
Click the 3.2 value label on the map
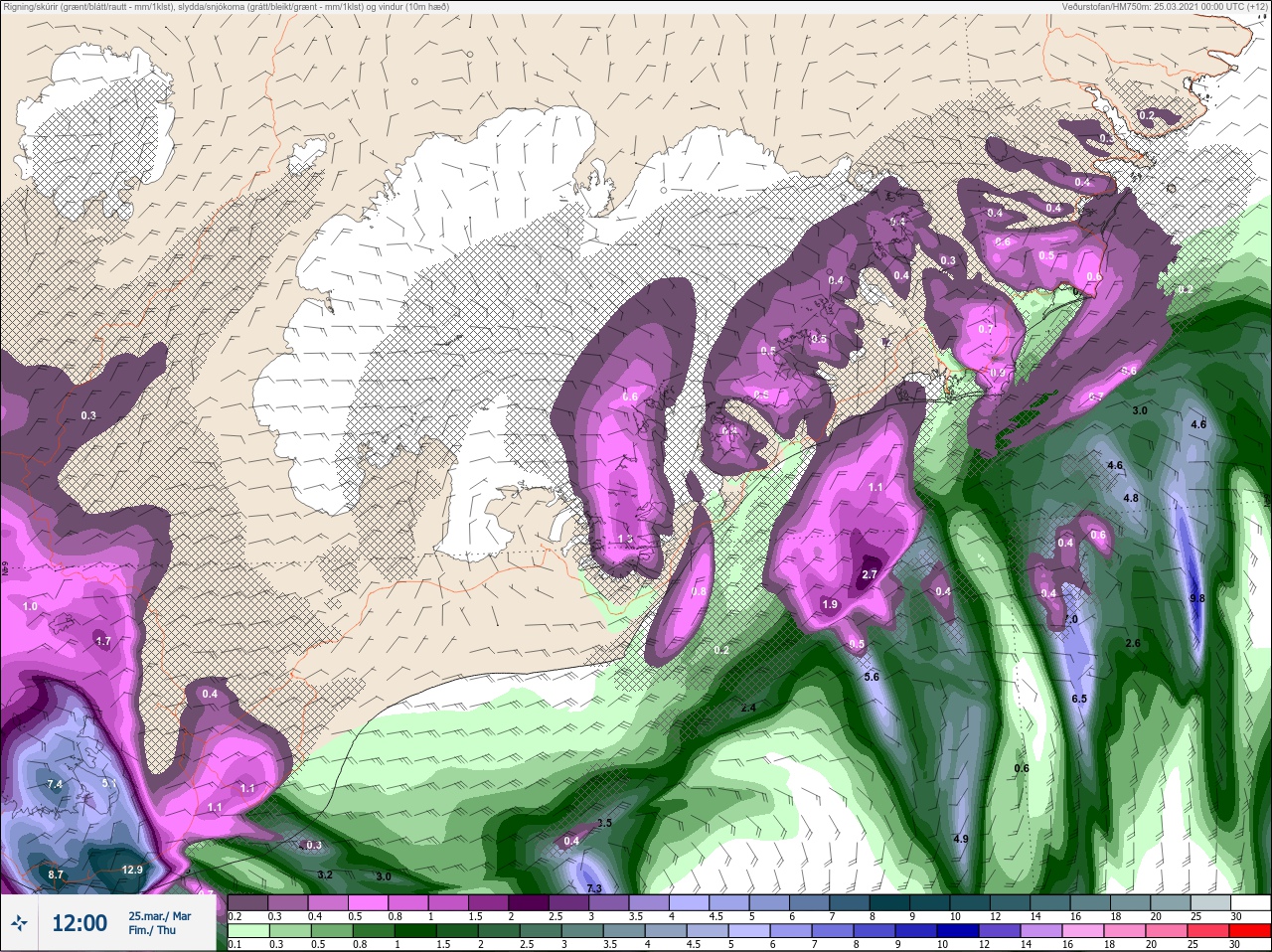pyautogui.click(x=324, y=874)
